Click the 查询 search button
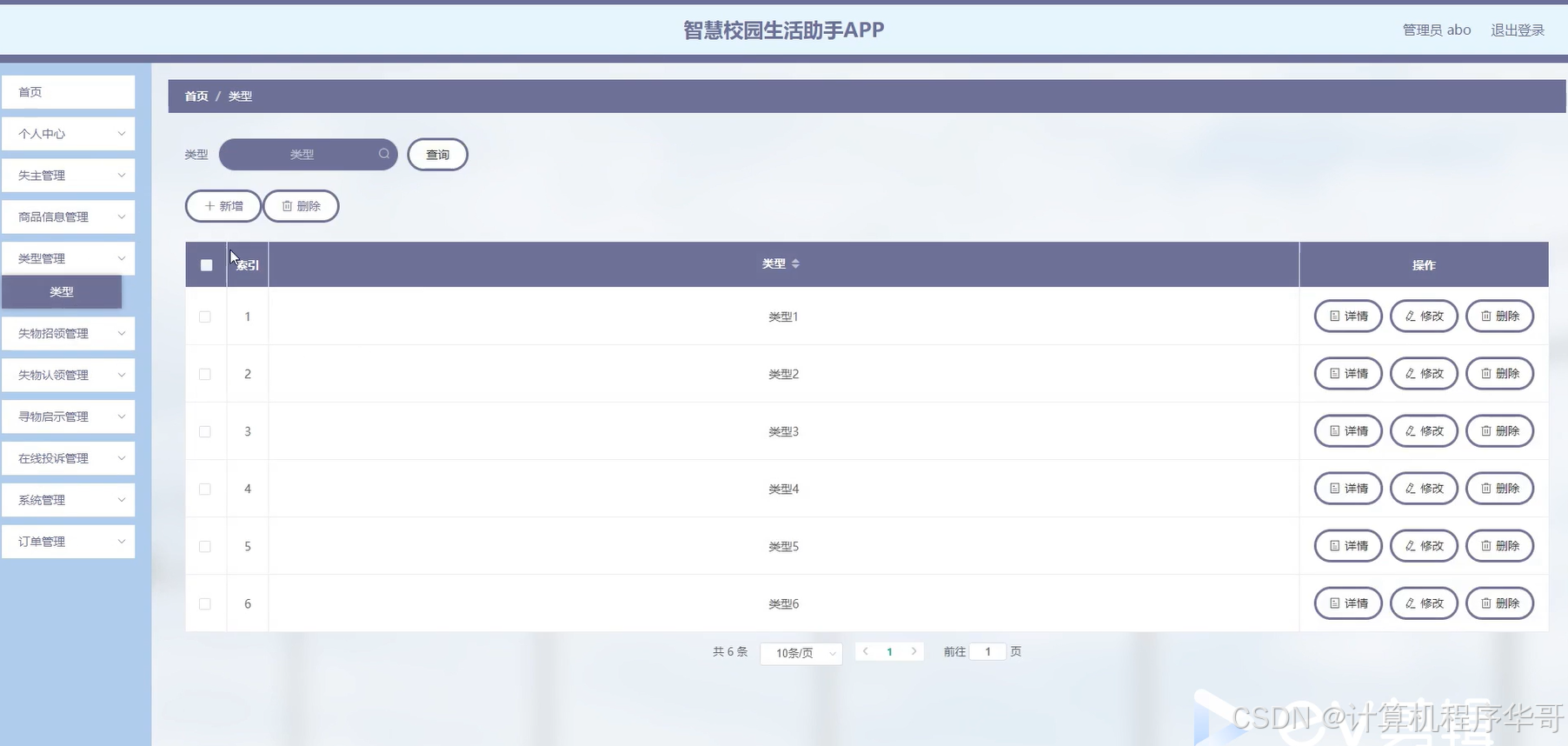This screenshot has width=1568, height=746. click(437, 155)
